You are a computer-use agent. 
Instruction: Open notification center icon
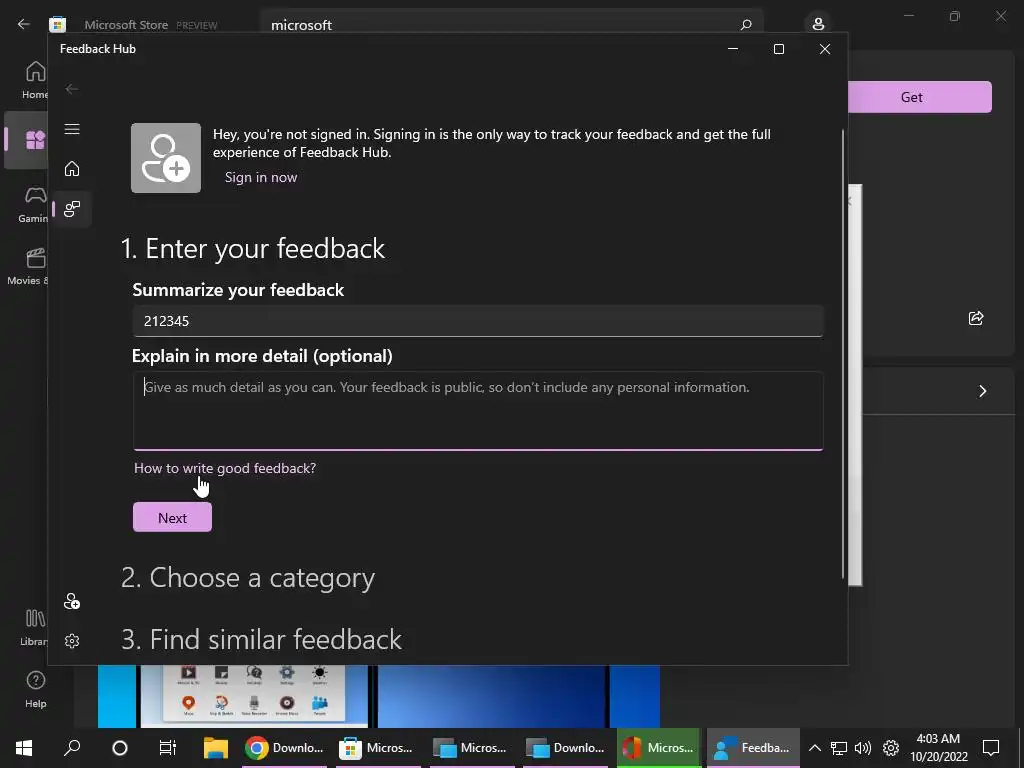point(991,748)
